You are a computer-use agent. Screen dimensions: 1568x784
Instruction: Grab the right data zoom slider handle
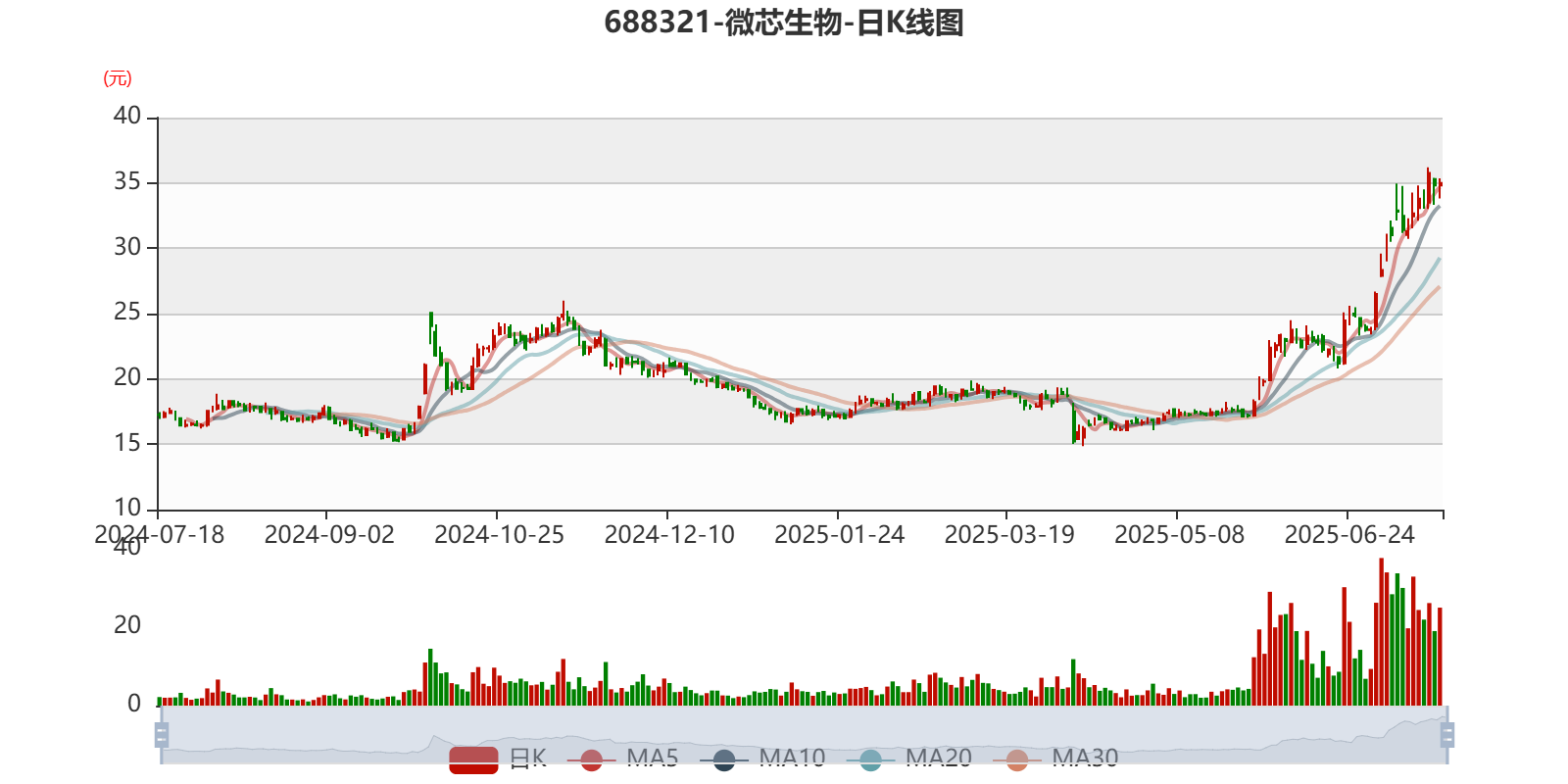click(1447, 734)
